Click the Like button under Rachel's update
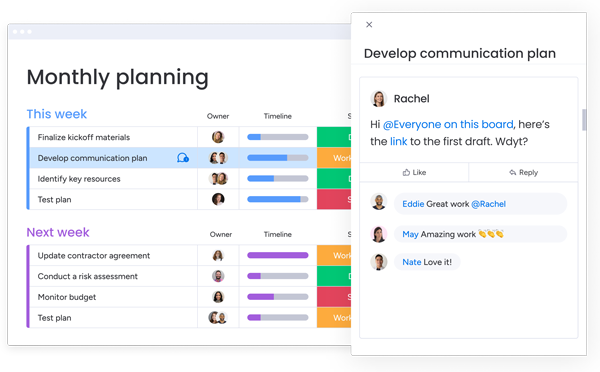 pos(414,173)
